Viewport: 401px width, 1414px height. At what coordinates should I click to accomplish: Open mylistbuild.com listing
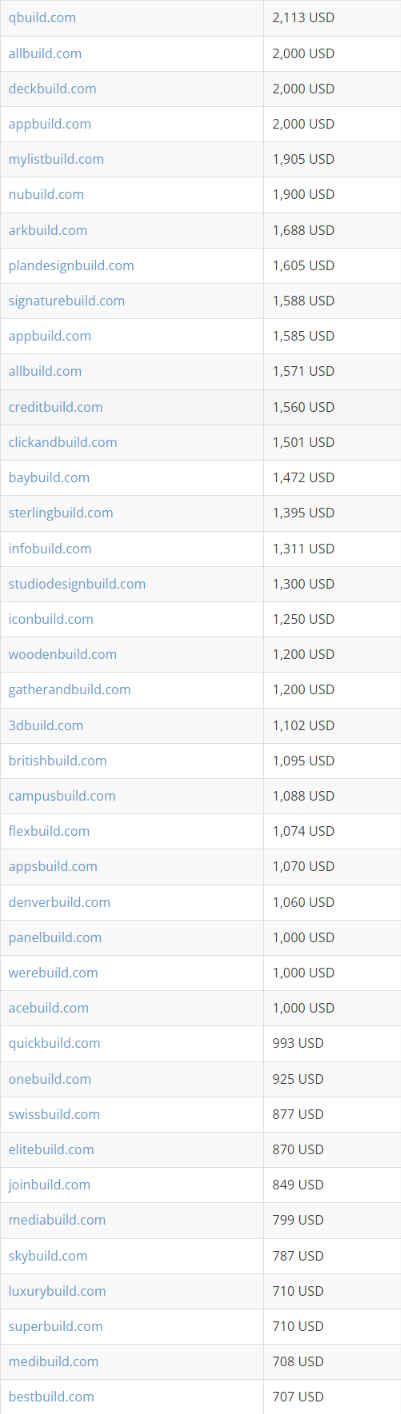[56, 159]
